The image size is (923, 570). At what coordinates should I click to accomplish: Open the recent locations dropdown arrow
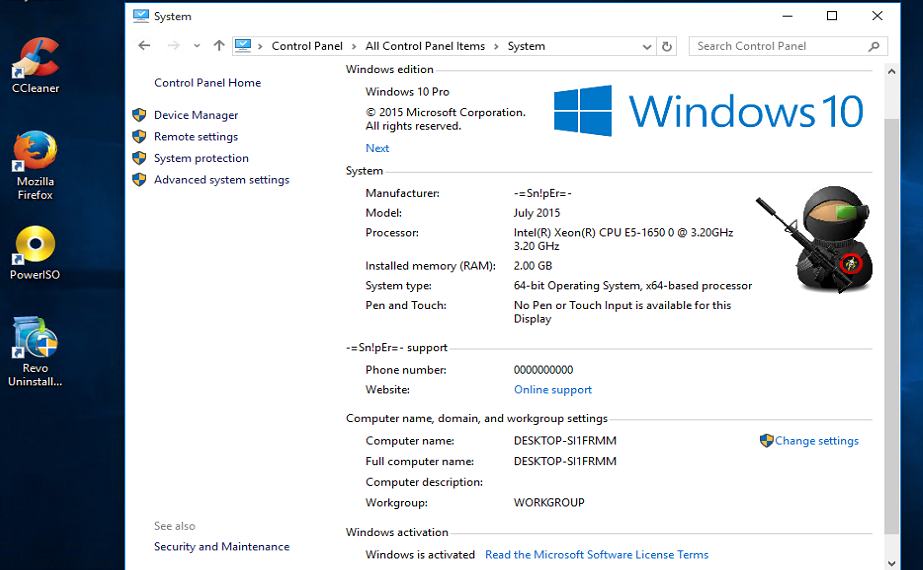pos(197,46)
